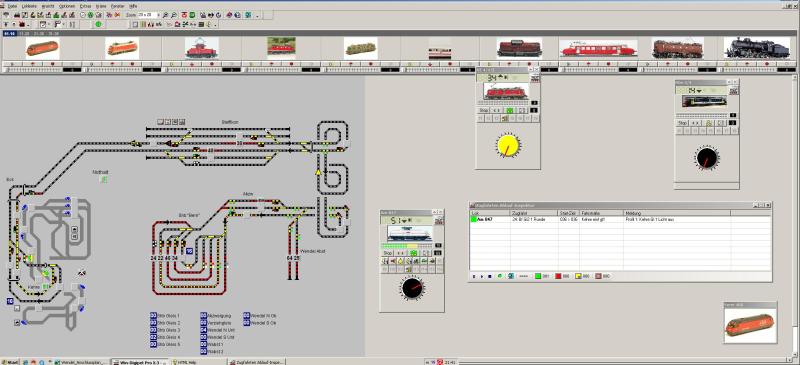Open the Fenster menu
The height and width of the screenshot is (365, 800).
click(x=117, y=6)
